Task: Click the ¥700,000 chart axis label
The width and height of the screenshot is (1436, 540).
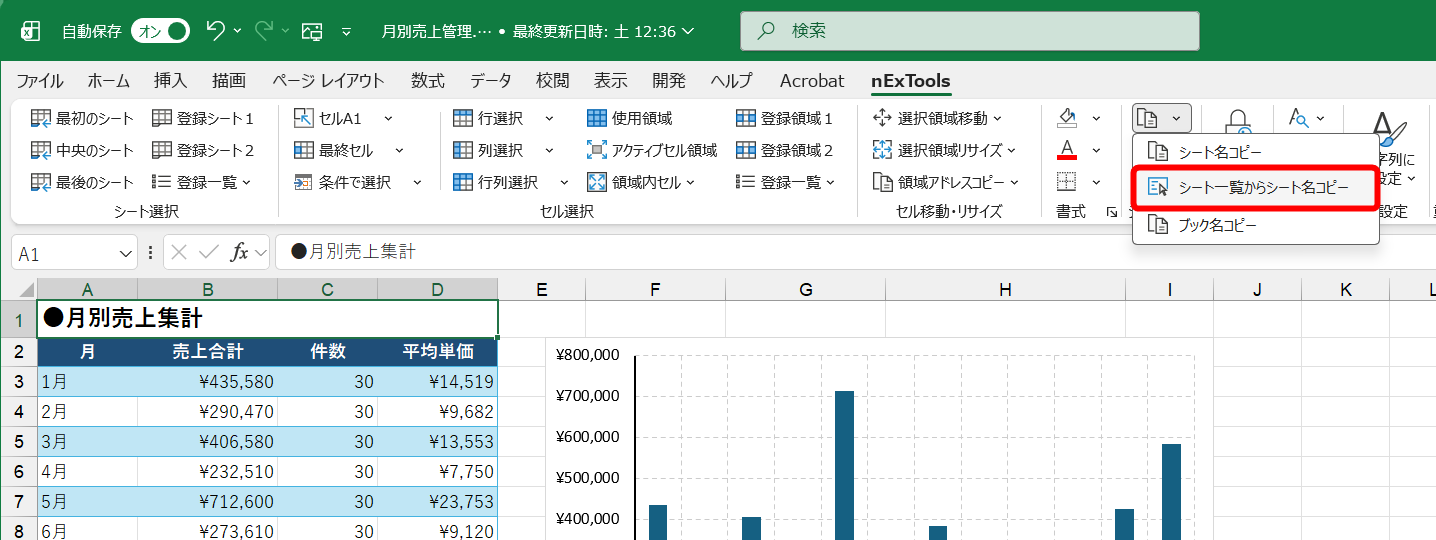Action: [x=588, y=395]
